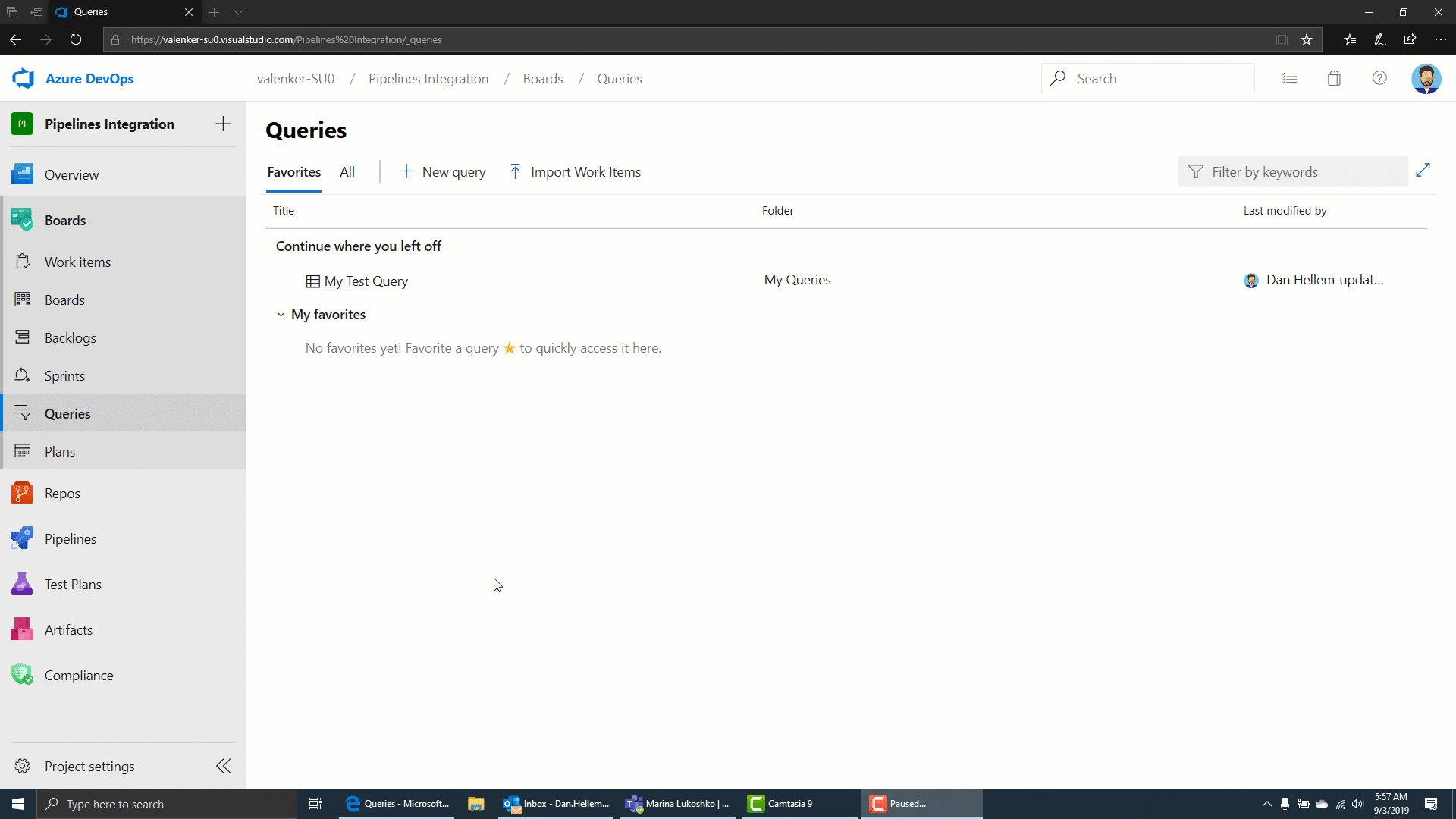Click New query button
The image size is (1456, 819).
click(x=442, y=172)
